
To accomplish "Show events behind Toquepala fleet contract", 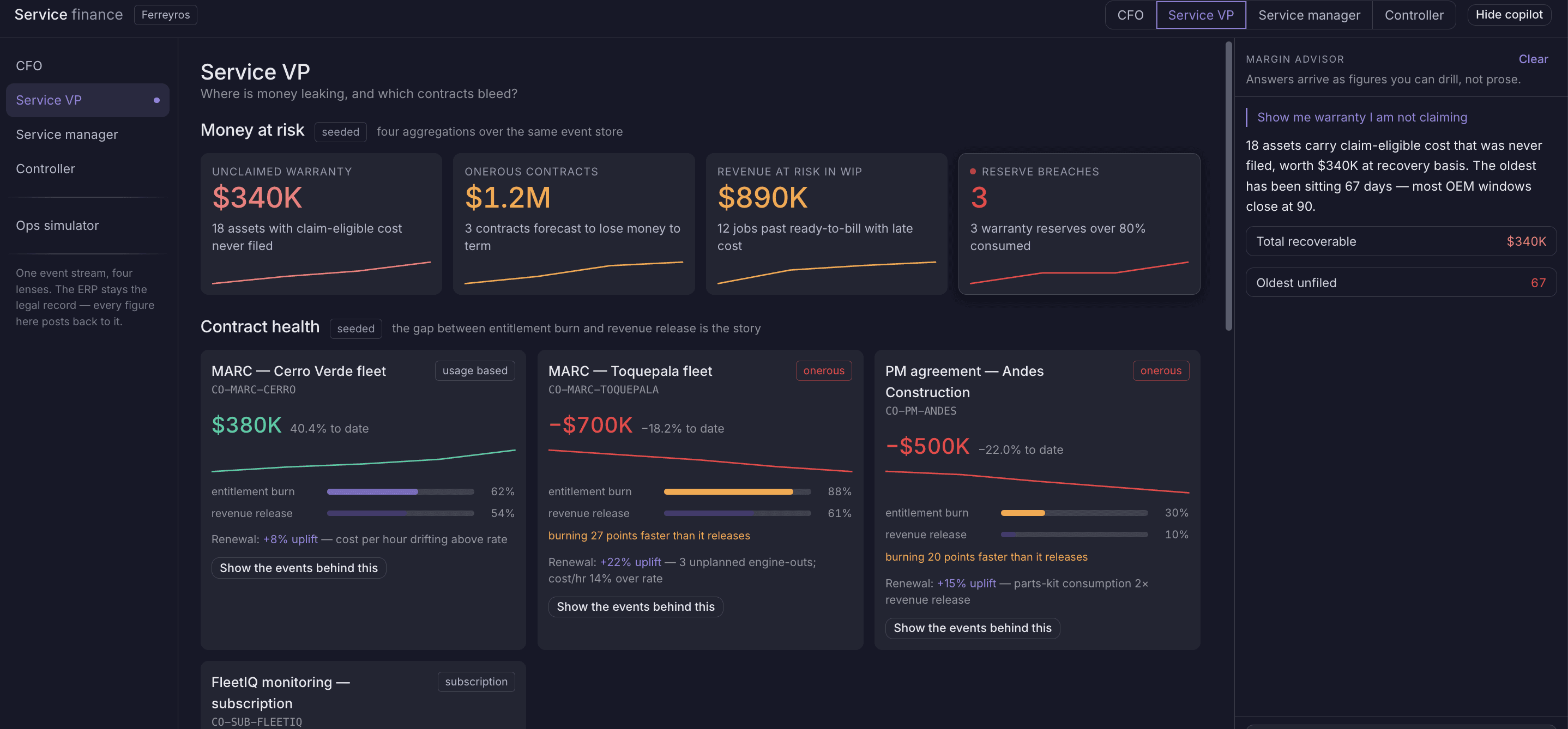I will pos(636,607).
